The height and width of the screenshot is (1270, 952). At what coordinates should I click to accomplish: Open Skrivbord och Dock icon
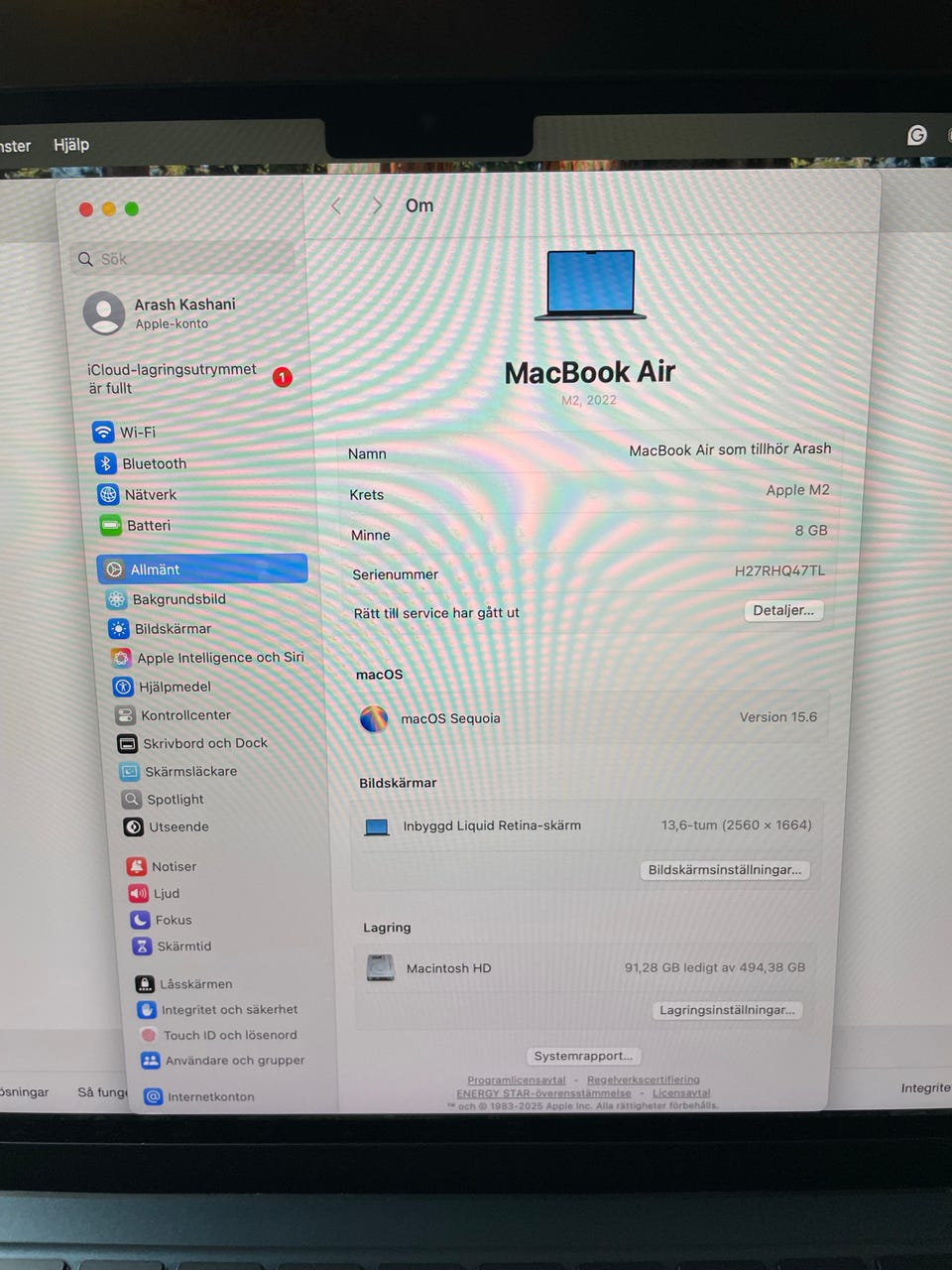tap(127, 743)
